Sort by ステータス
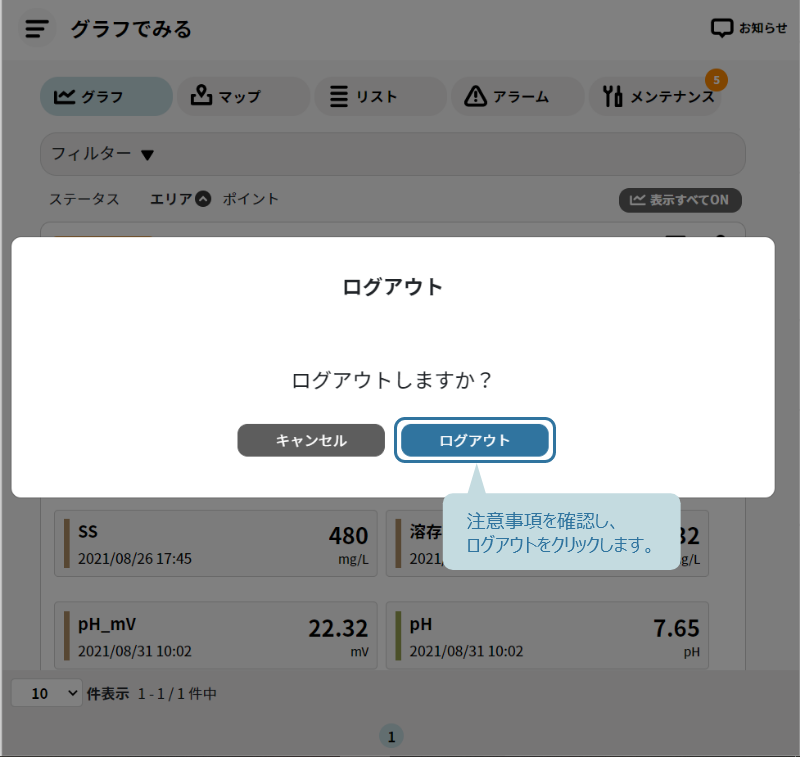The width and height of the screenshot is (800, 757). tap(84, 199)
